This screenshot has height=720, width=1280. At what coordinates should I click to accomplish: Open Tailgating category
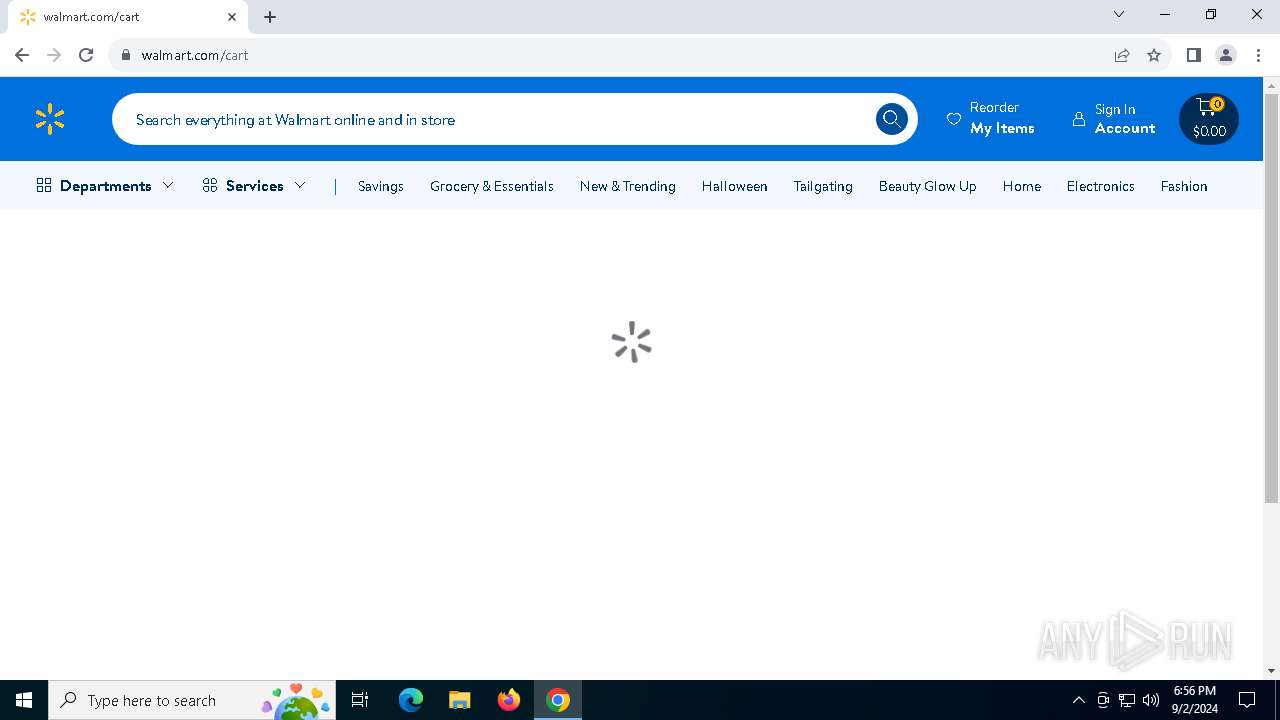pyautogui.click(x=823, y=186)
